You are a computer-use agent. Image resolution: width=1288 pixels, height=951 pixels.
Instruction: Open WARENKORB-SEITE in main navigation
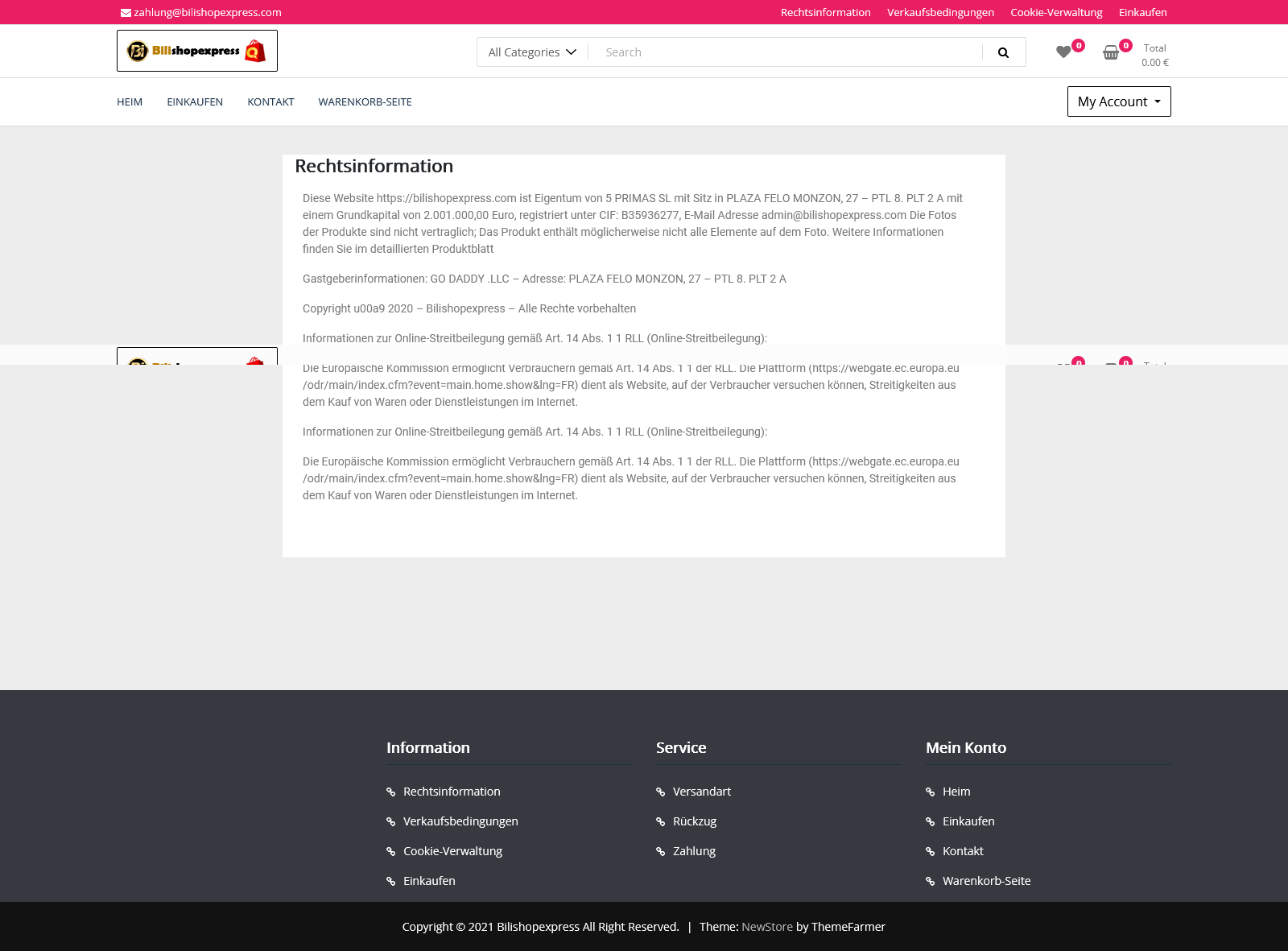point(365,102)
